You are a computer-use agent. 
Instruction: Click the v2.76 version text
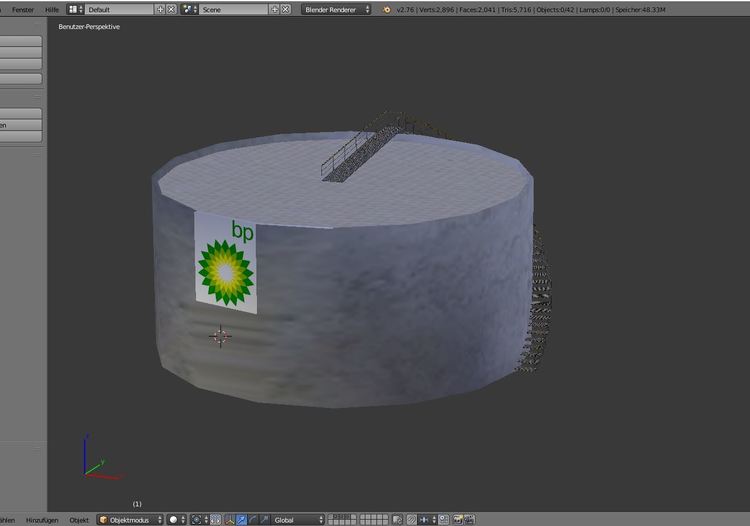[405, 10]
